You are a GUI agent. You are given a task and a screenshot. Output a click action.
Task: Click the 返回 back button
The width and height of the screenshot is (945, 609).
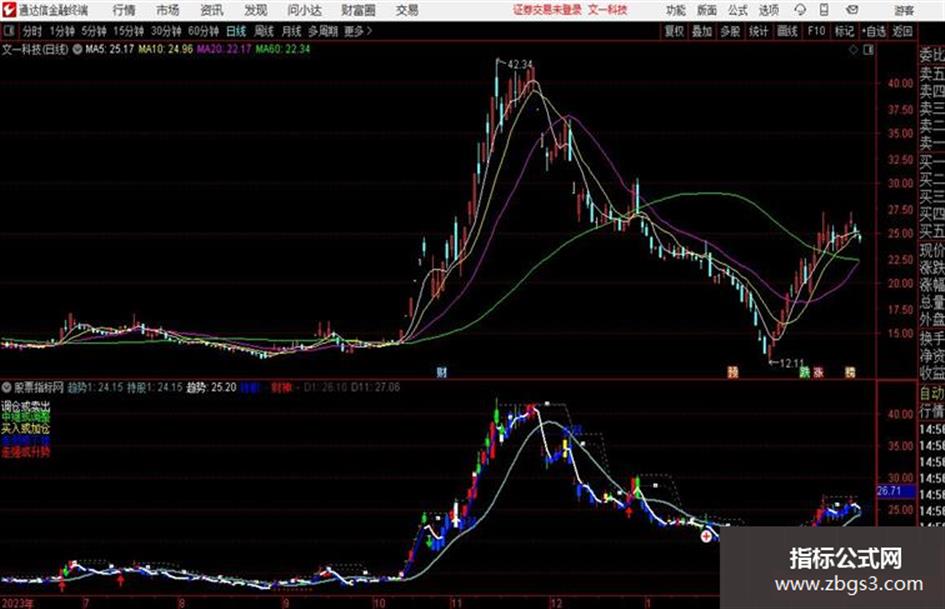click(x=902, y=31)
